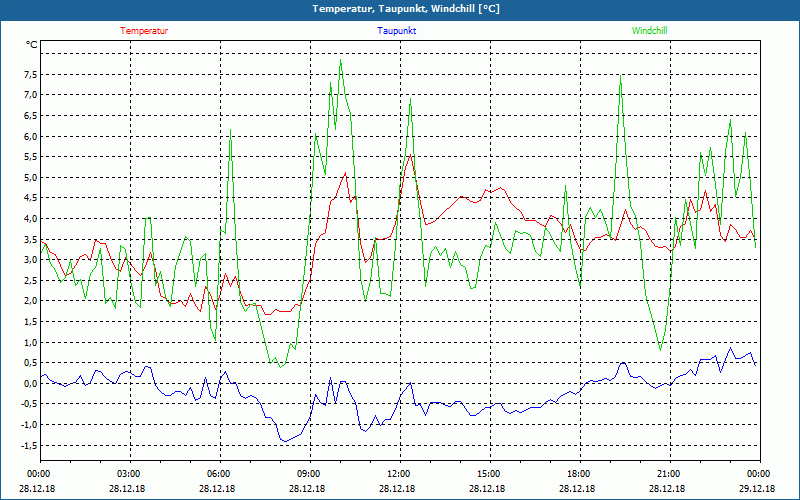
Task: Select the 21:00 time axis label
Action: (668, 474)
